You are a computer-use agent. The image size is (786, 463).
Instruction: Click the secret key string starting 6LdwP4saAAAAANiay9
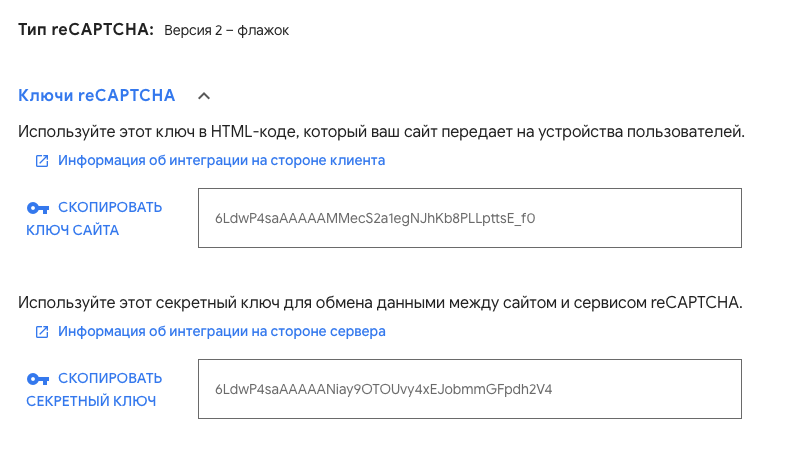pos(383,389)
